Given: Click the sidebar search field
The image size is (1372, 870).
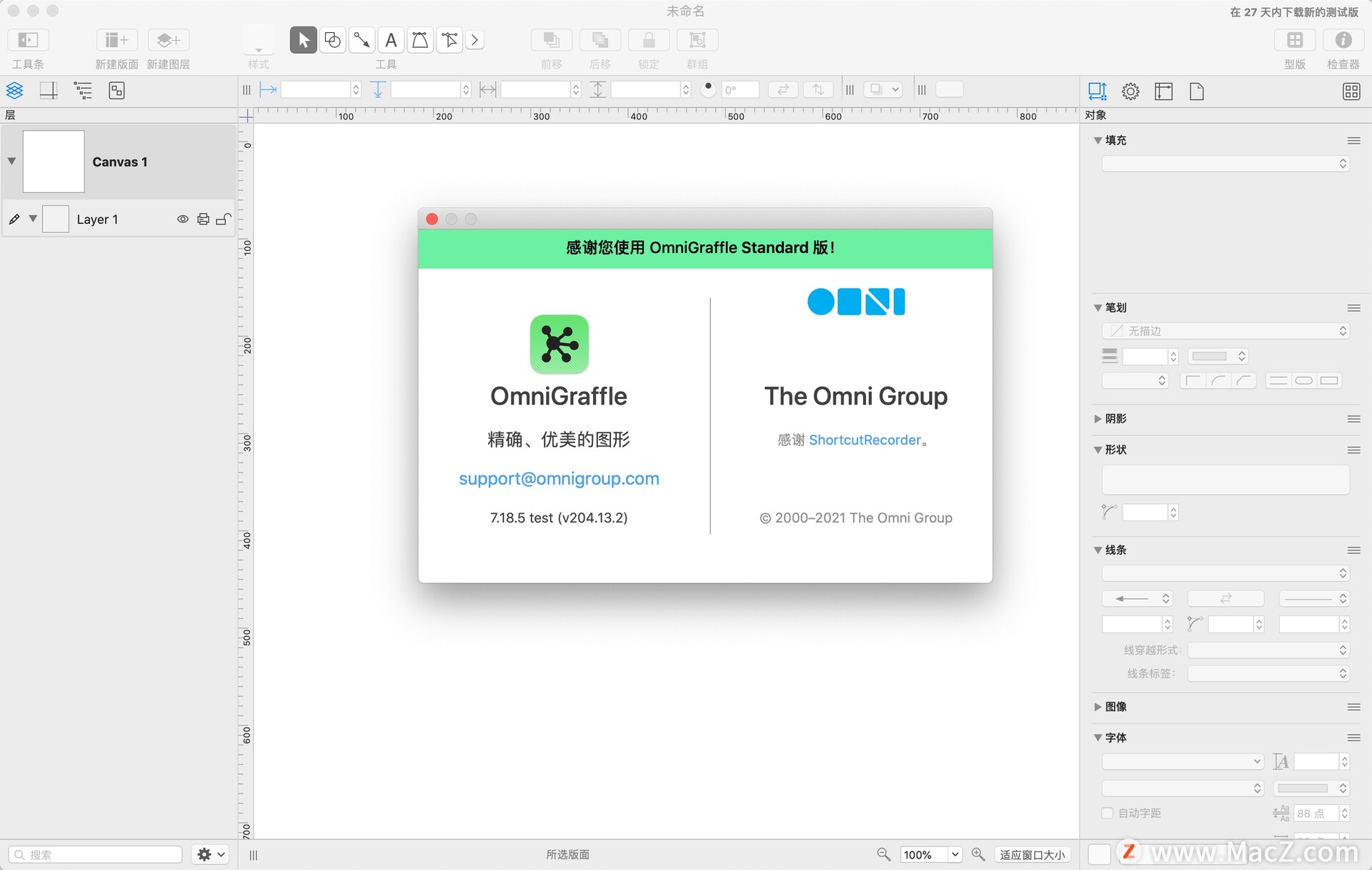Looking at the screenshot, I should 96,854.
